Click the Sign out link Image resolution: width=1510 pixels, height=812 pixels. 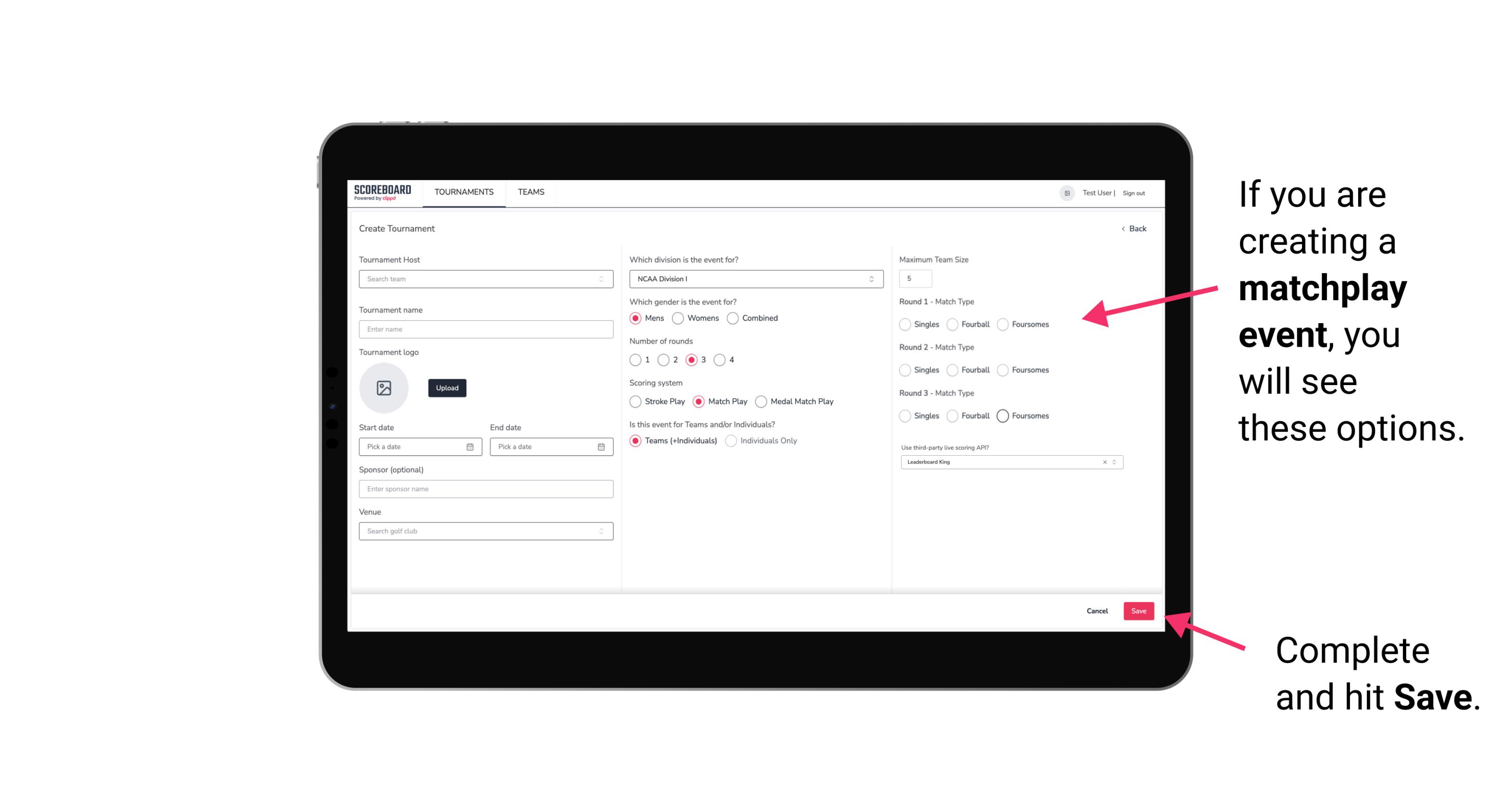pos(1135,192)
